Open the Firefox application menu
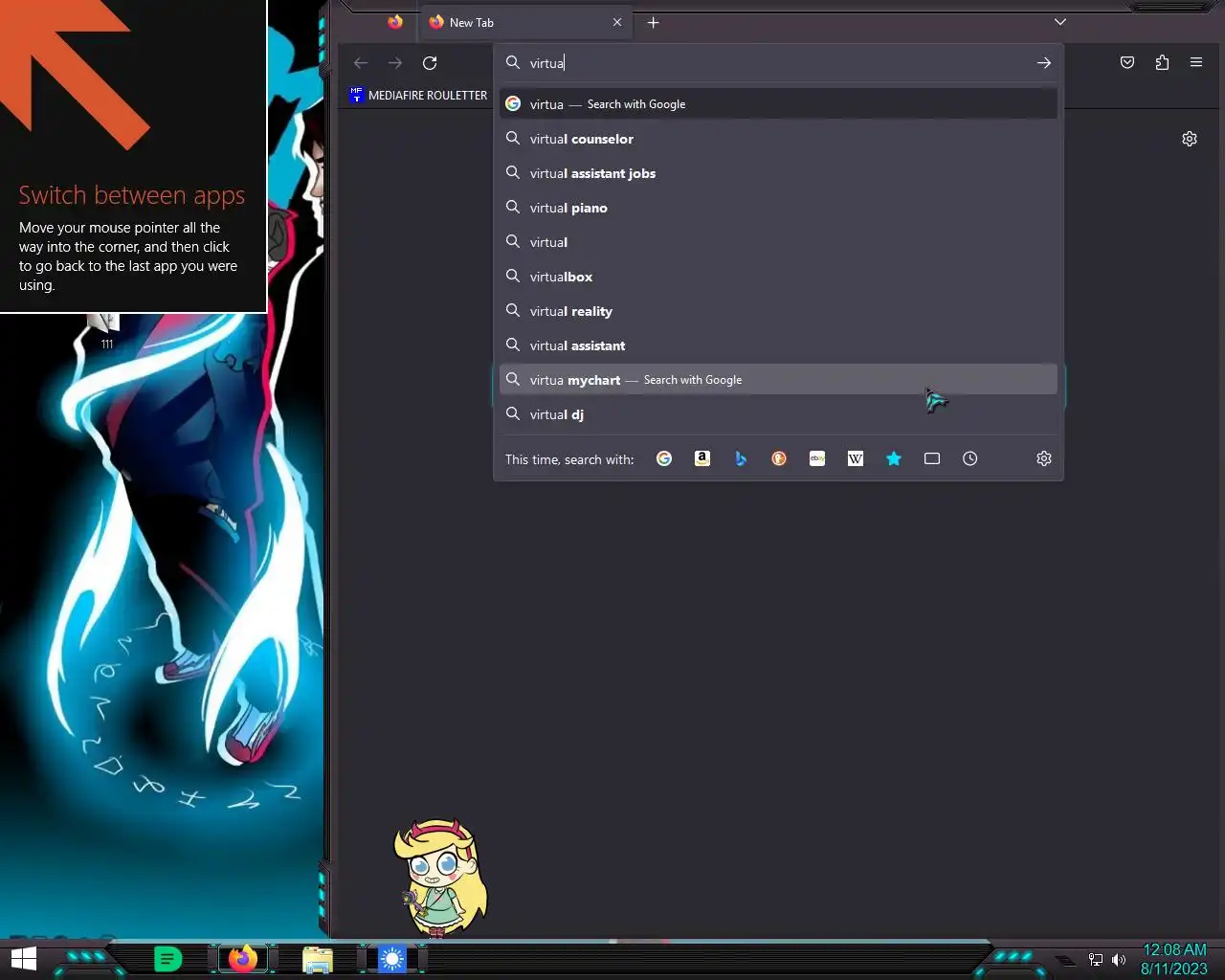 (1196, 63)
